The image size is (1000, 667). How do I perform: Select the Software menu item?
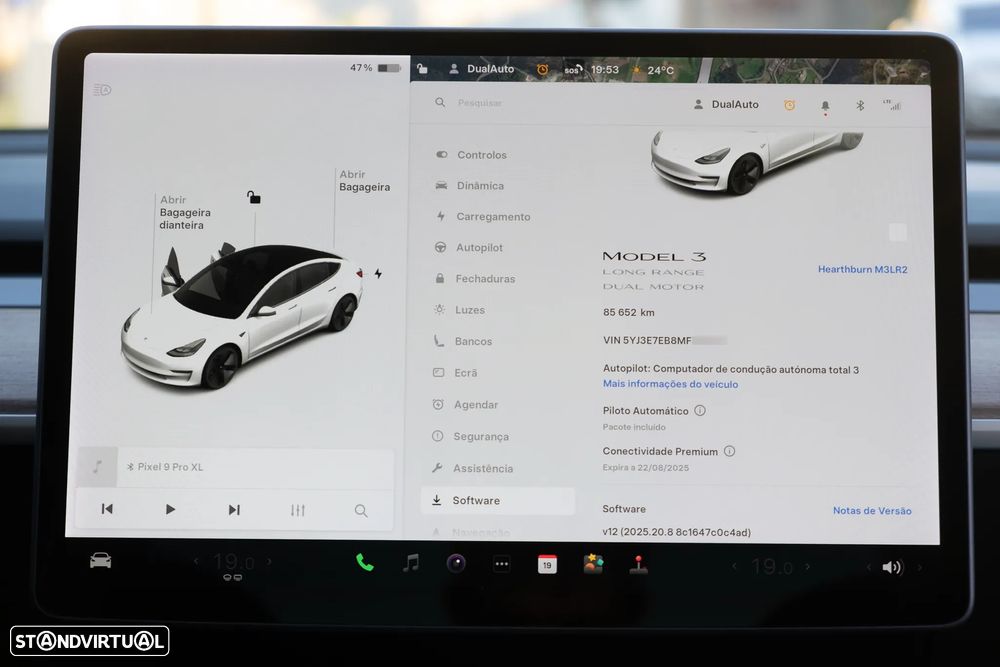(497, 501)
